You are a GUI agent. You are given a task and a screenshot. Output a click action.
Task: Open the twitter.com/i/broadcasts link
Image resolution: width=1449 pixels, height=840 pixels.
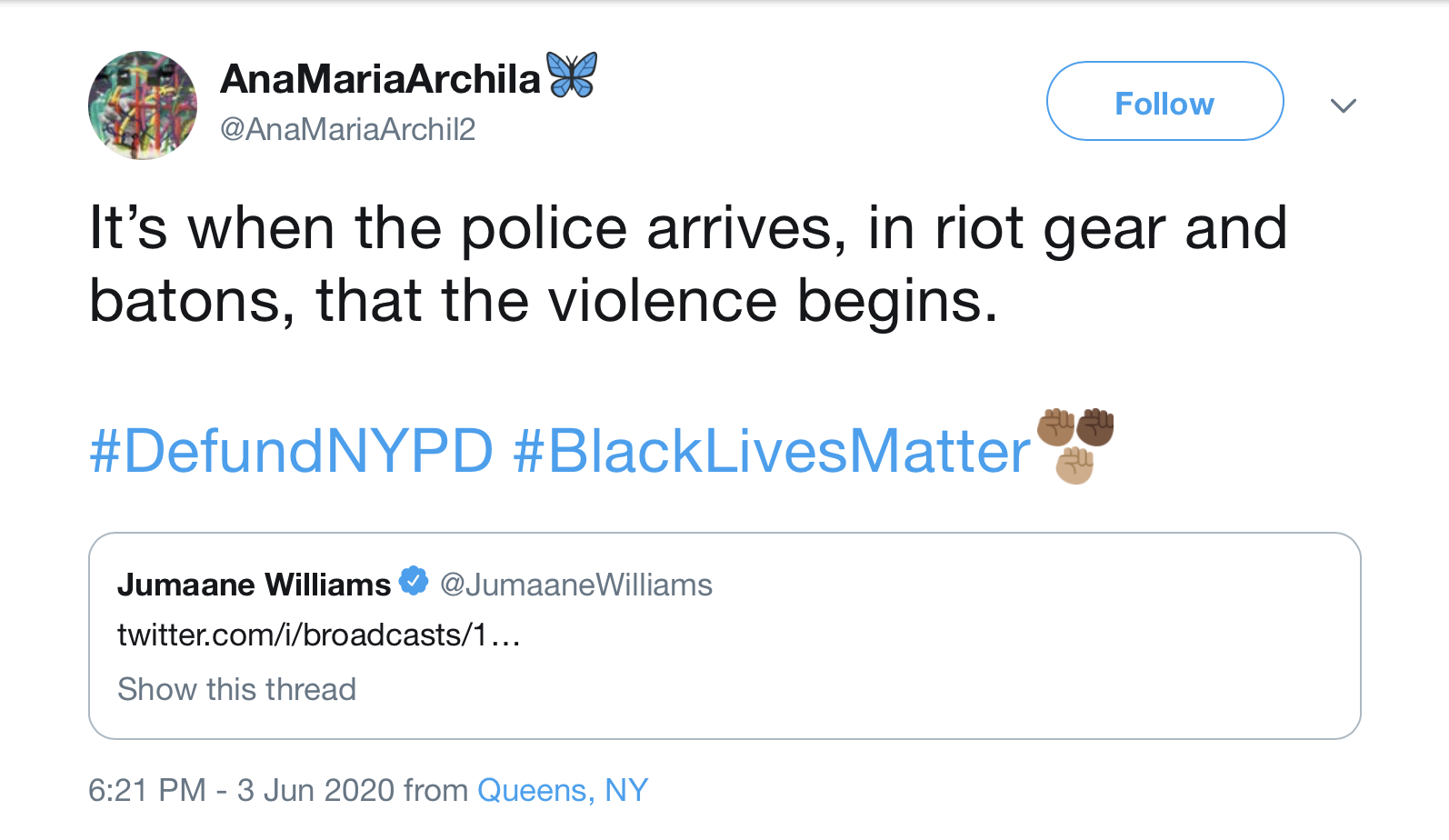[318, 635]
